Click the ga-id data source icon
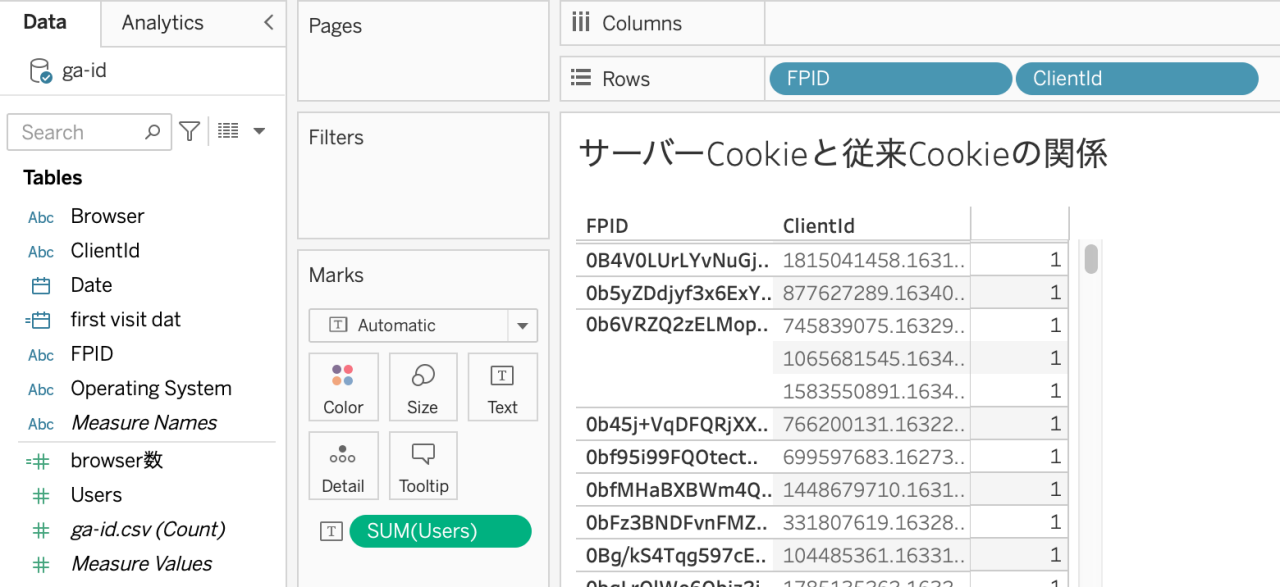Screen dimensions: 1280x587 pos(41,72)
